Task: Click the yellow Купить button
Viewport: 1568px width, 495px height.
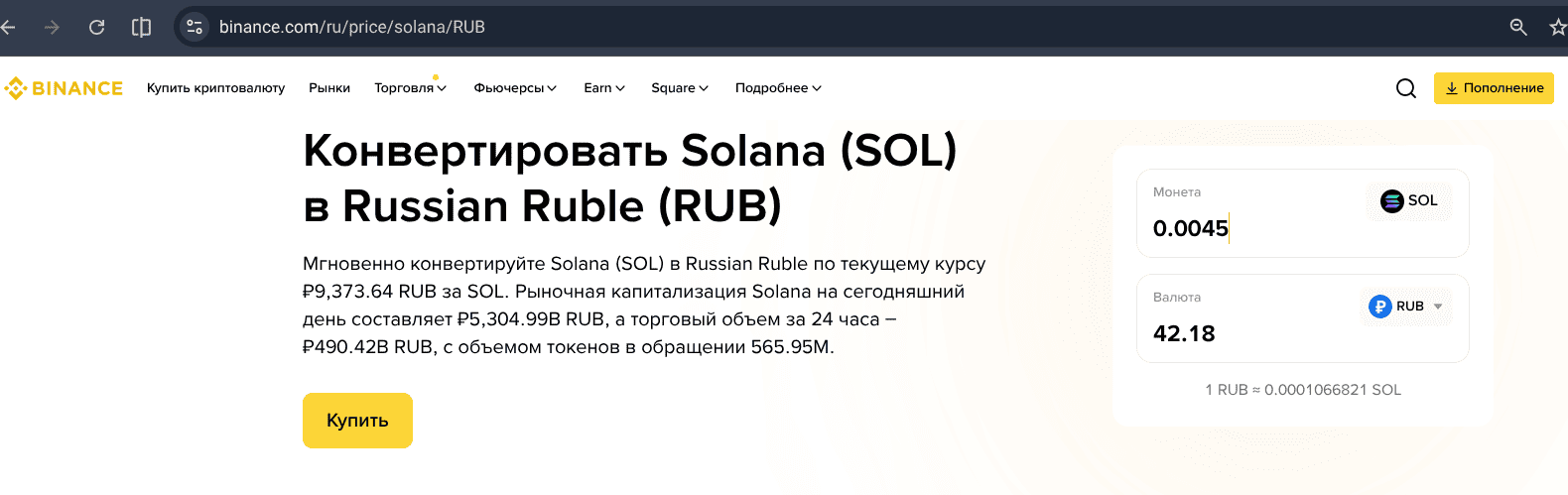Action: pos(357,421)
